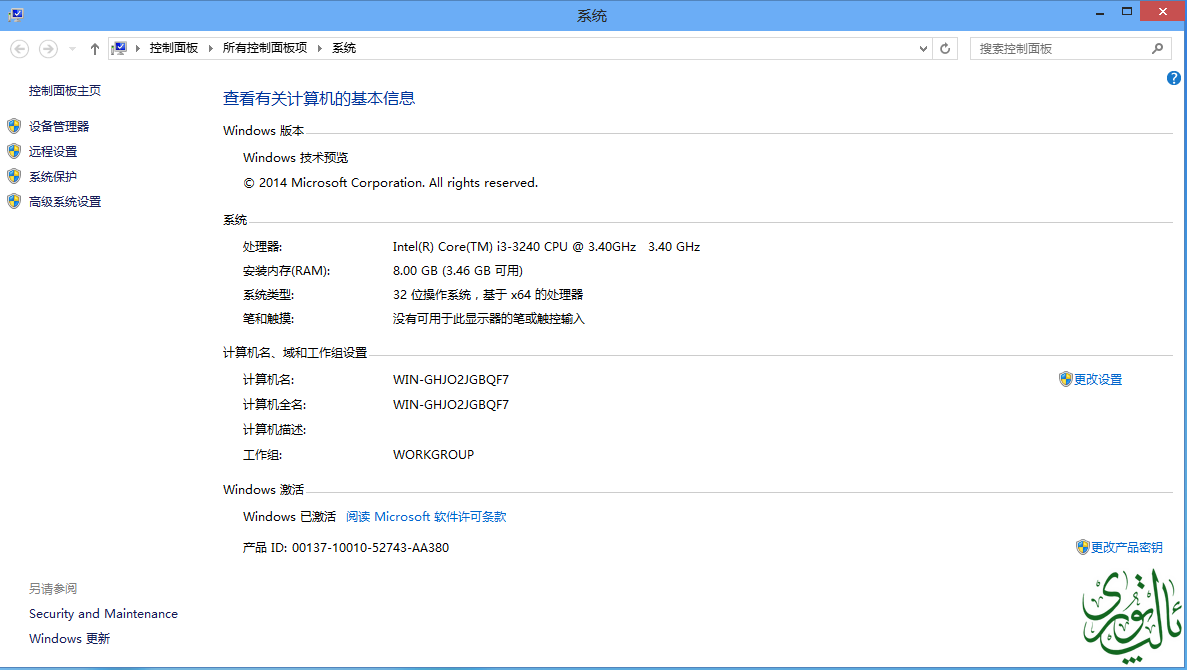This screenshot has height=670, width=1187.
Task: Maximize the 系统 window
Action: pyautogui.click(x=1127, y=12)
